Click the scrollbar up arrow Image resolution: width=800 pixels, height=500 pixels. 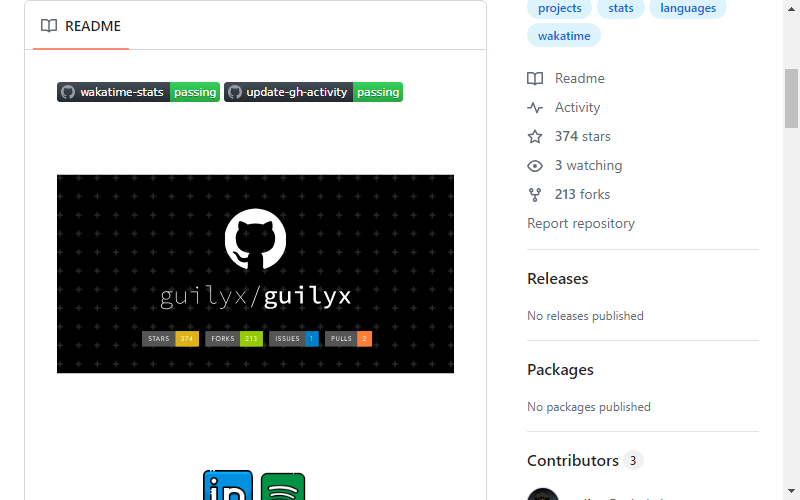click(791, 8)
